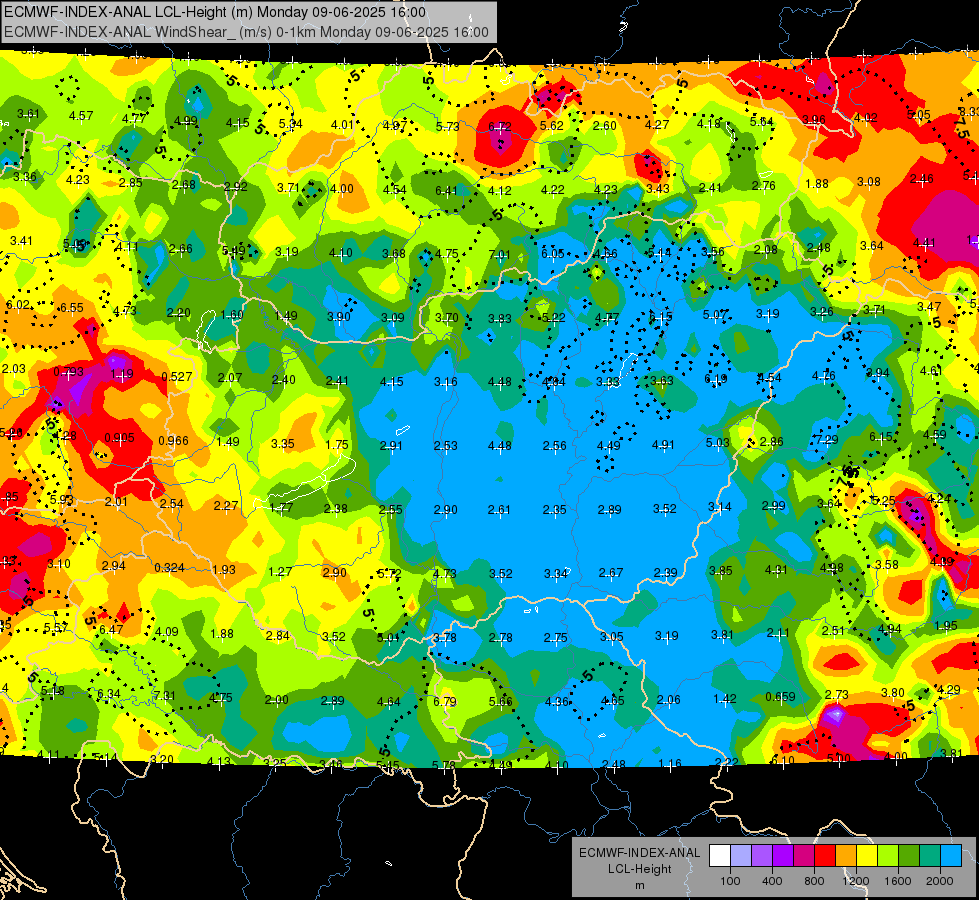
Task: Click the LCL-Height label in legend
Action: coord(640,869)
